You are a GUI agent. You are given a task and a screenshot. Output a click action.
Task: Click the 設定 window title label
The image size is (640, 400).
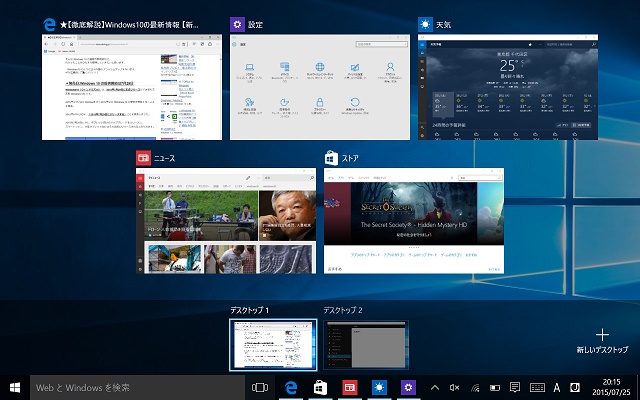[x=256, y=25]
